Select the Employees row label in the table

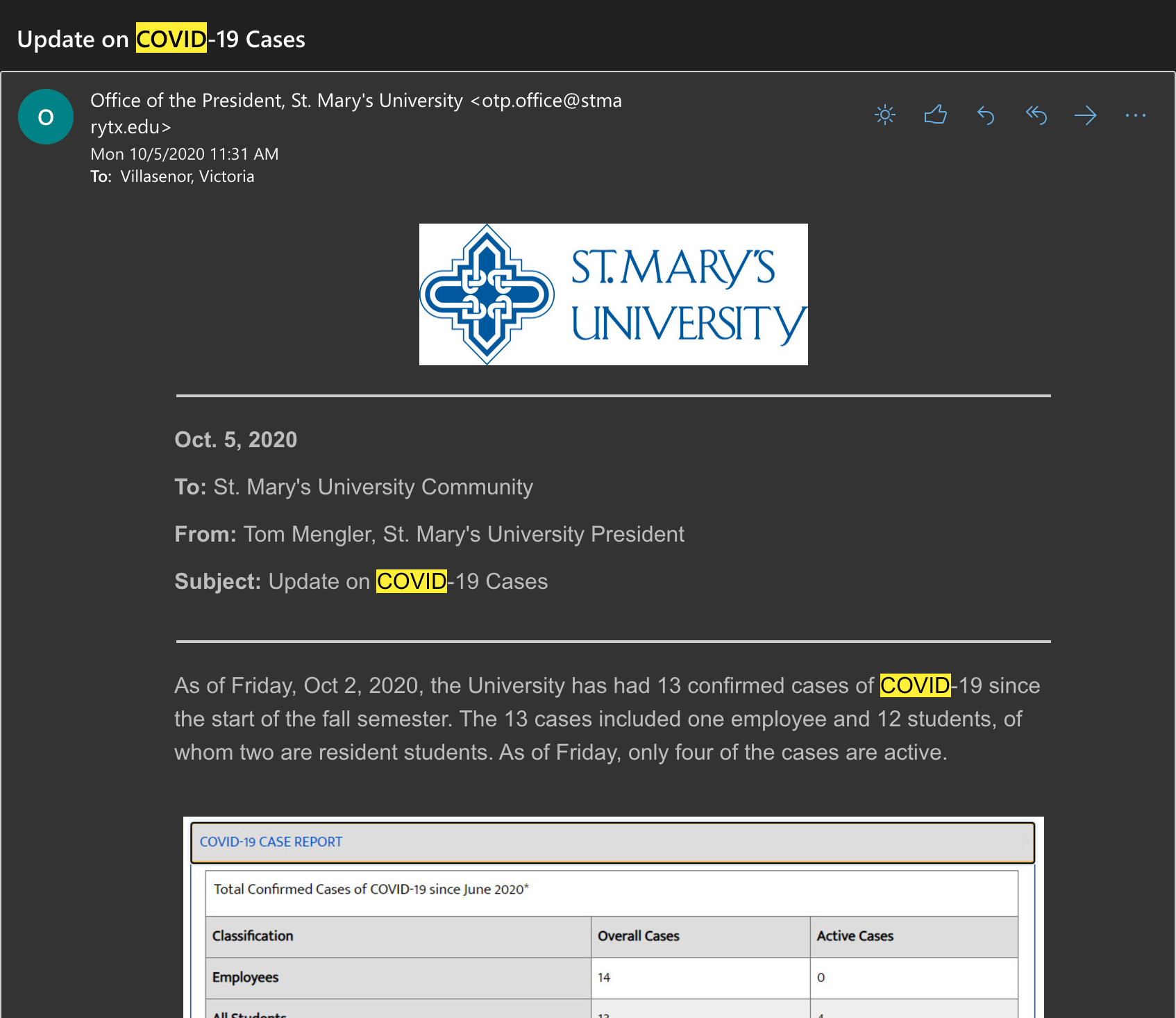pyautogui.click(x=245, y=977)
